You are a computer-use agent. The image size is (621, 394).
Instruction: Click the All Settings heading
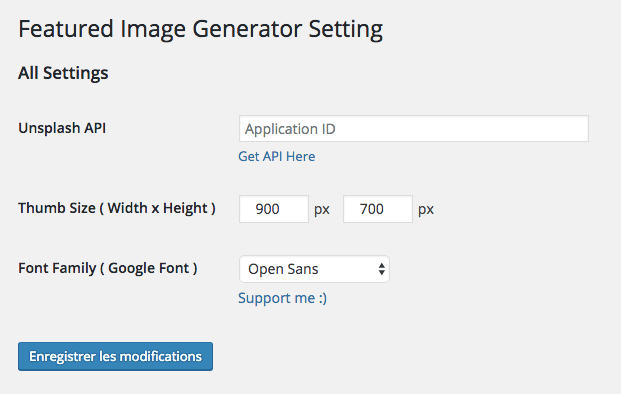tap(63, 73)
